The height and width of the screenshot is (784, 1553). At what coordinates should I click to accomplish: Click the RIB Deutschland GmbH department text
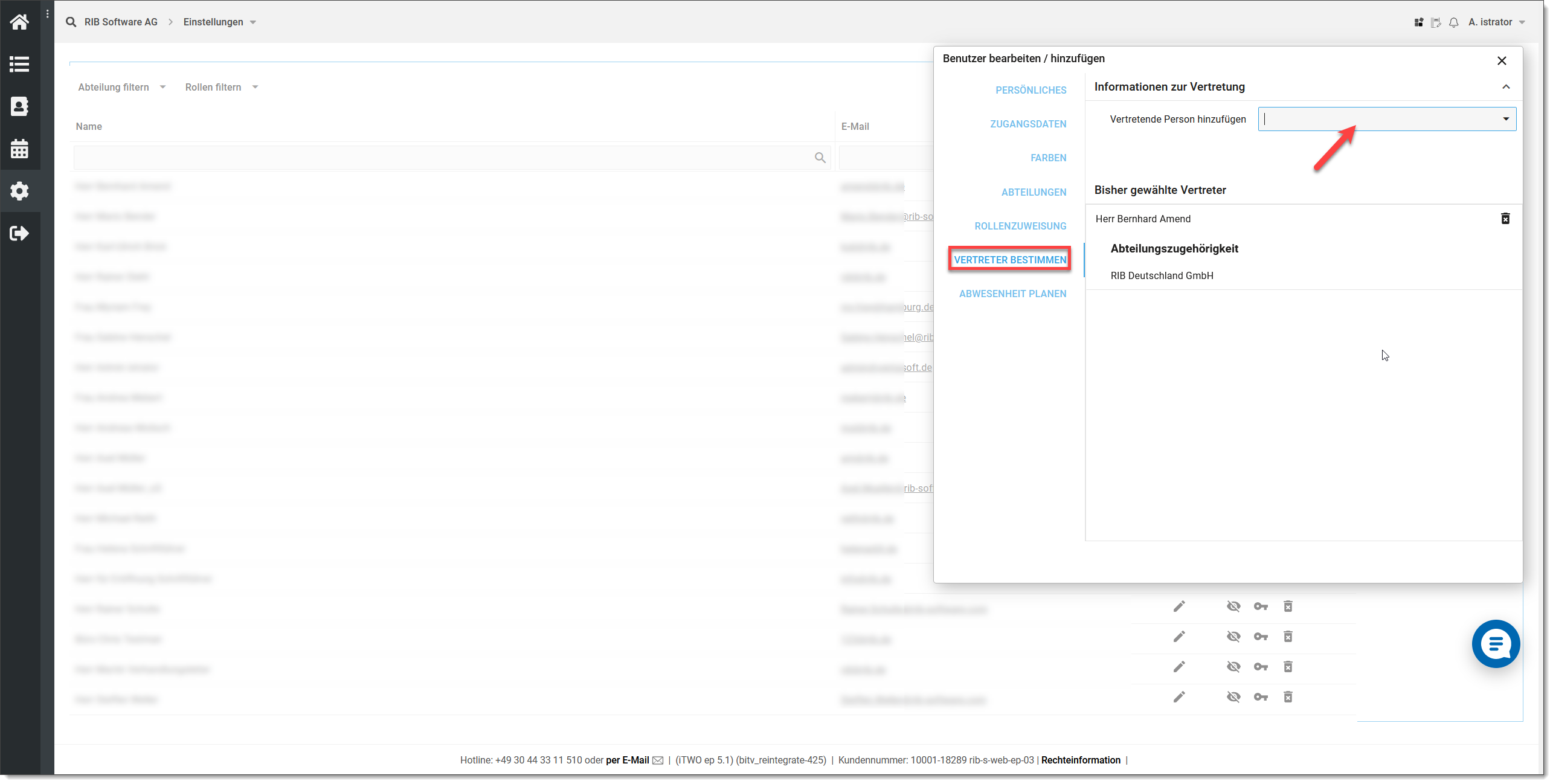[x=1162, y=275]
